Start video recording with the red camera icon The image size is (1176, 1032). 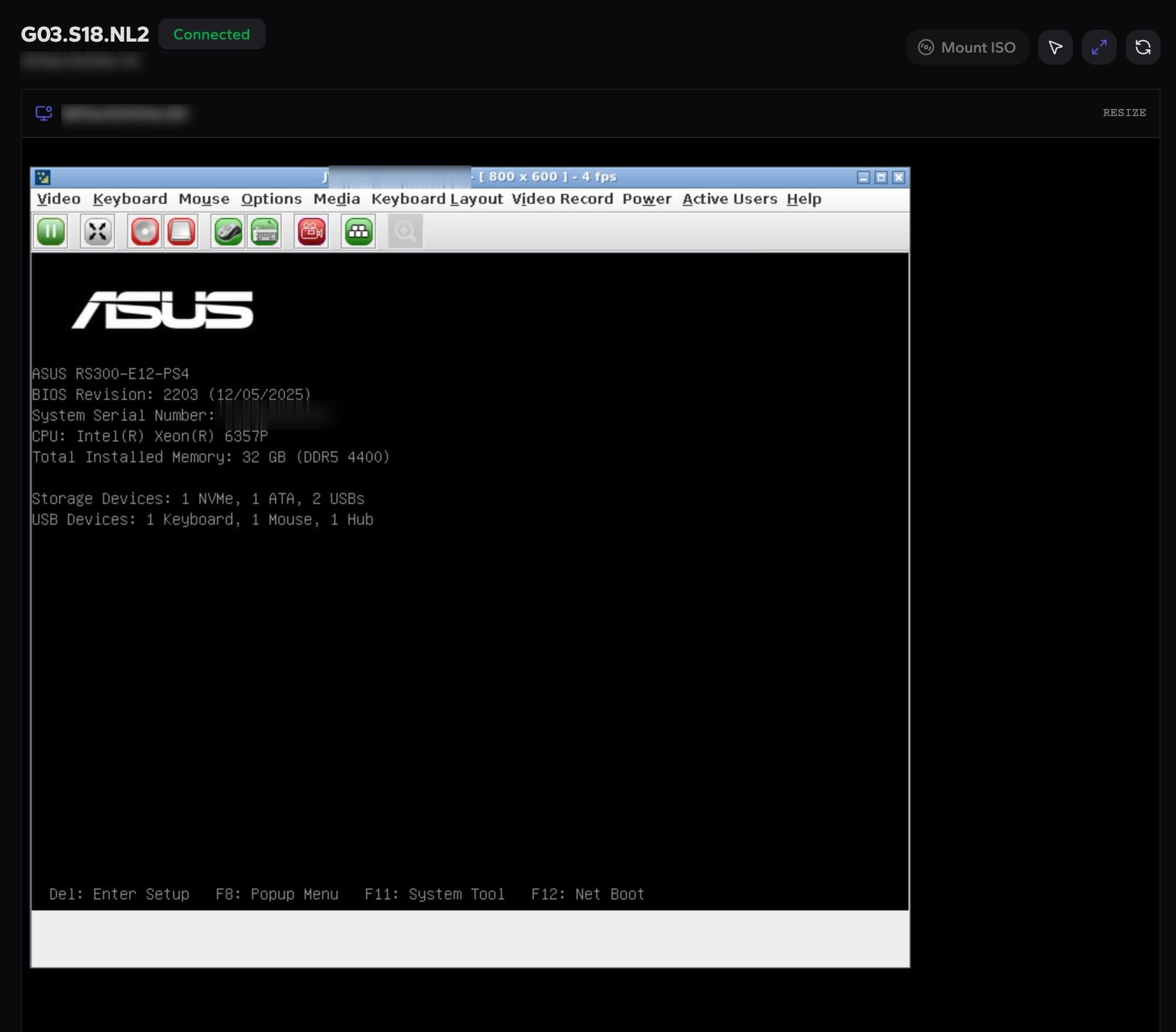point(311,232)
